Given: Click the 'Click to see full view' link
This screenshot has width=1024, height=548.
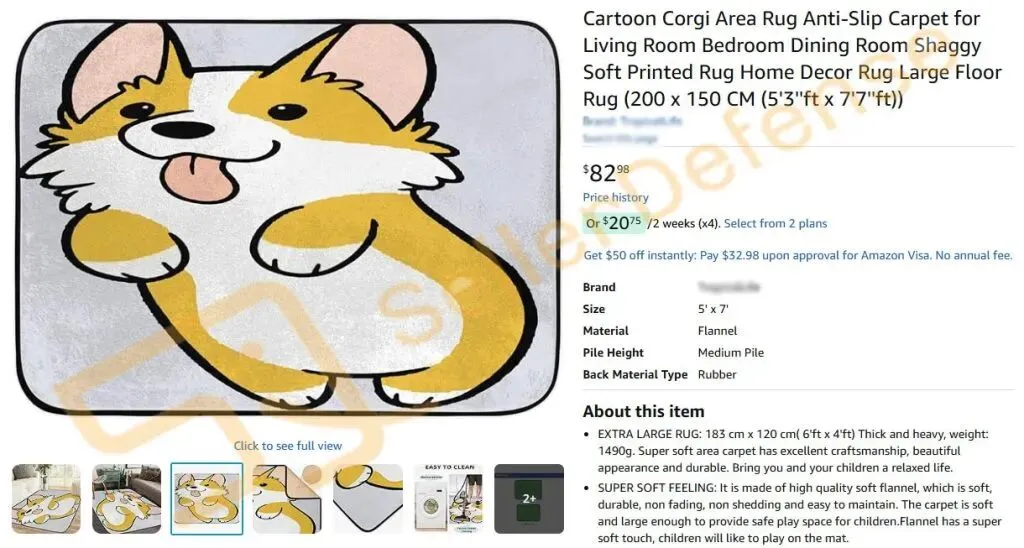Looking at the screenshot, I should pos(288,445).
